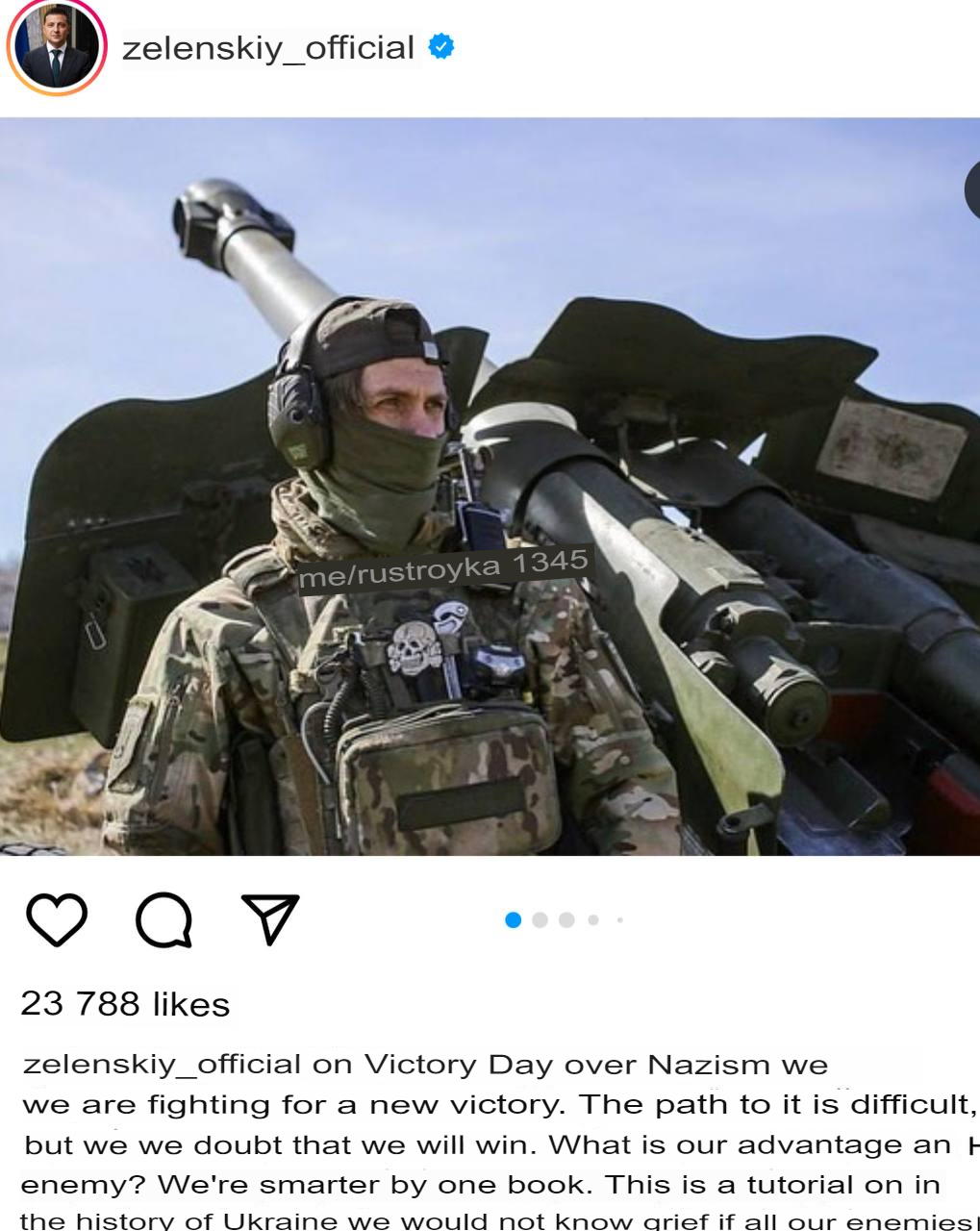Jump to third carousel dot
This screenshot has height=1231, width=980.
[x=566, y=920]
